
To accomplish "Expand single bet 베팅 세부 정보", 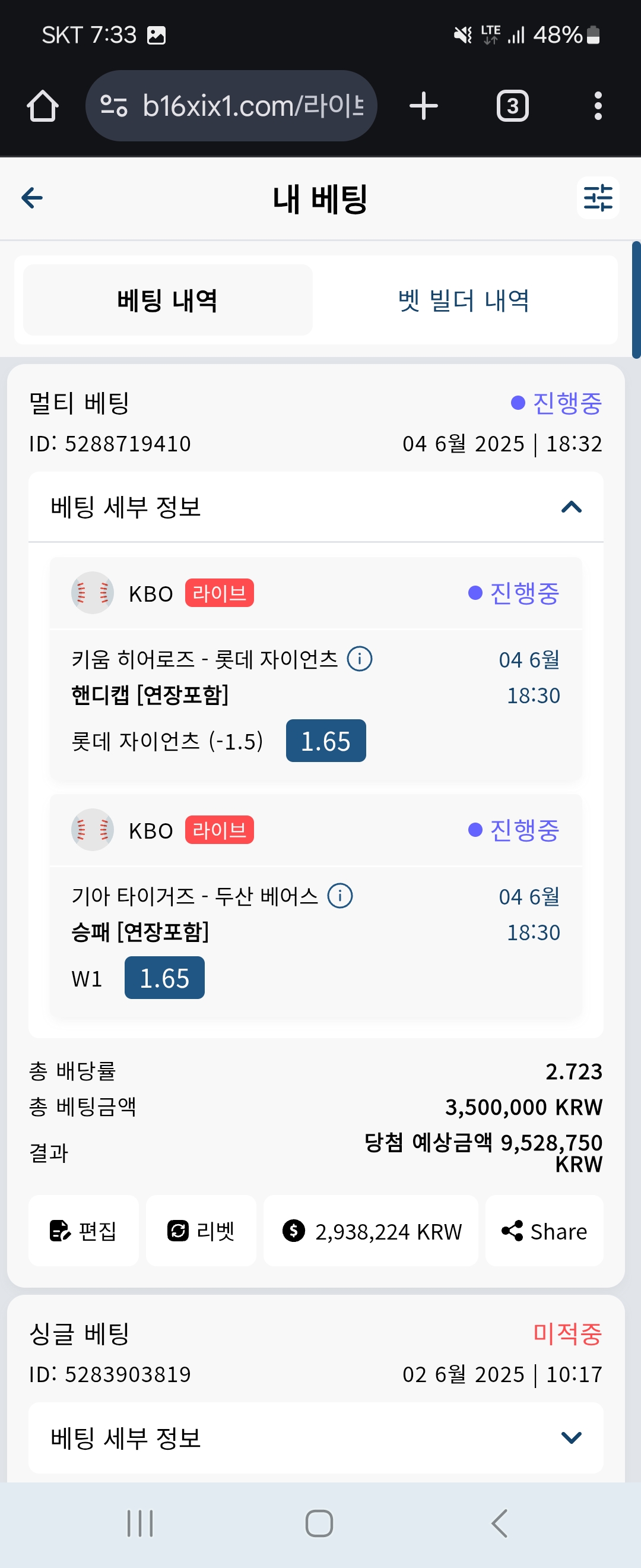I will (316, 1438).
